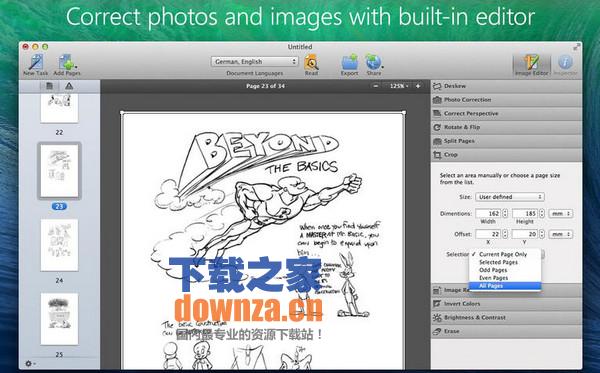Click the zoom out minus button

376,86
